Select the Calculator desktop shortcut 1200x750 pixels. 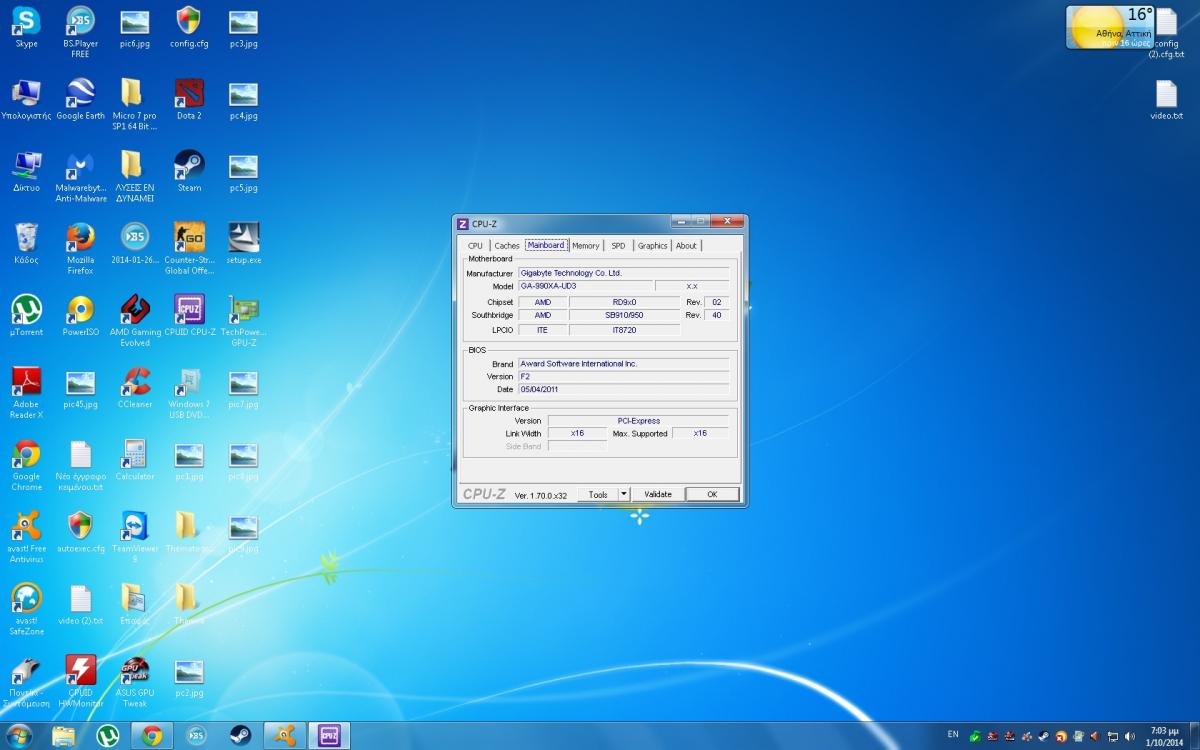135,460
